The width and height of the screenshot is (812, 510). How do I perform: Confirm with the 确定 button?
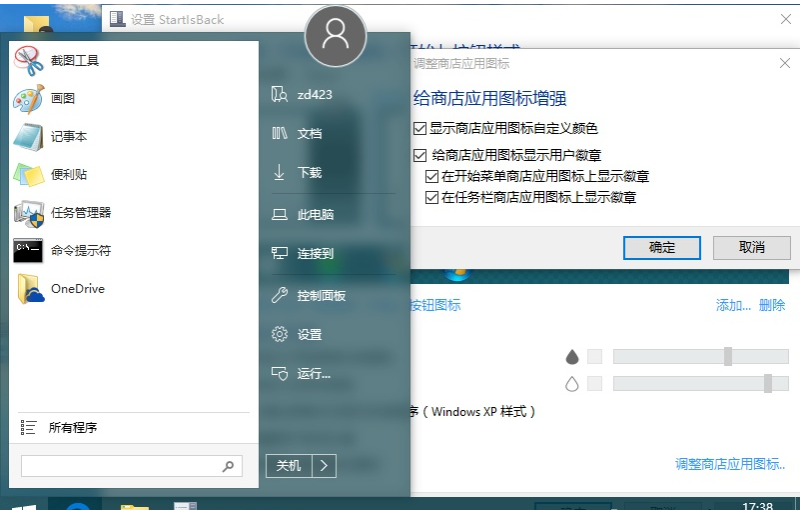tap(662, 247)
